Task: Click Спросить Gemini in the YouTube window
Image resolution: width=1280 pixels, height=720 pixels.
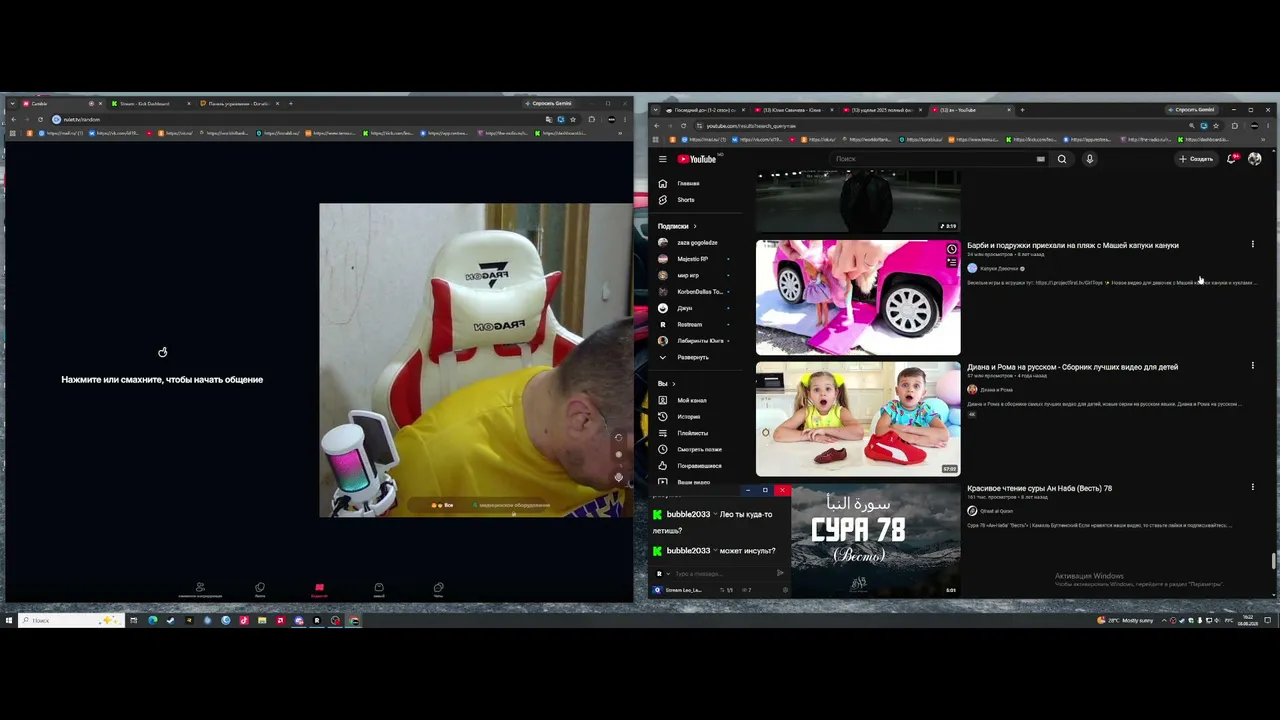Action: pos(1191,110)
